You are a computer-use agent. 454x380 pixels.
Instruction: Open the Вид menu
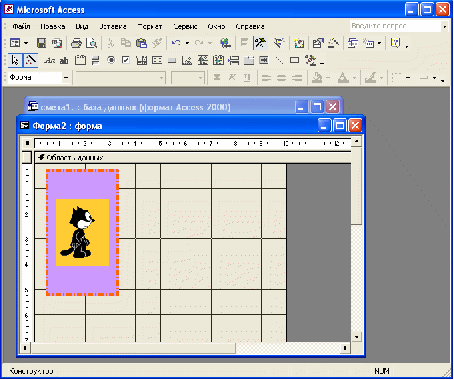82,26
